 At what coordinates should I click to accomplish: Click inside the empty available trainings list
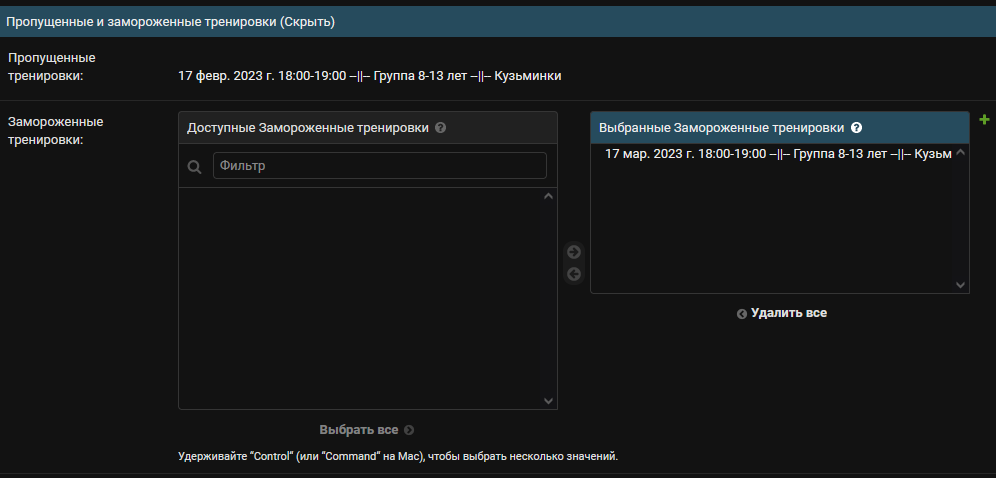(x=360, y=298)
